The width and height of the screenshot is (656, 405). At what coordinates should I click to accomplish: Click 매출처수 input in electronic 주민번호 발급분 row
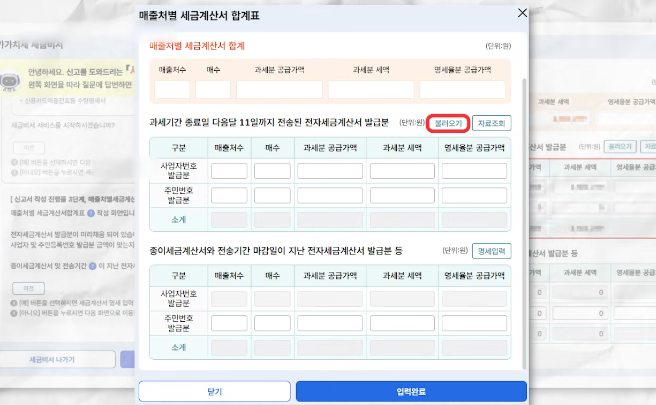pyautogui.click(x=229, y=195)
